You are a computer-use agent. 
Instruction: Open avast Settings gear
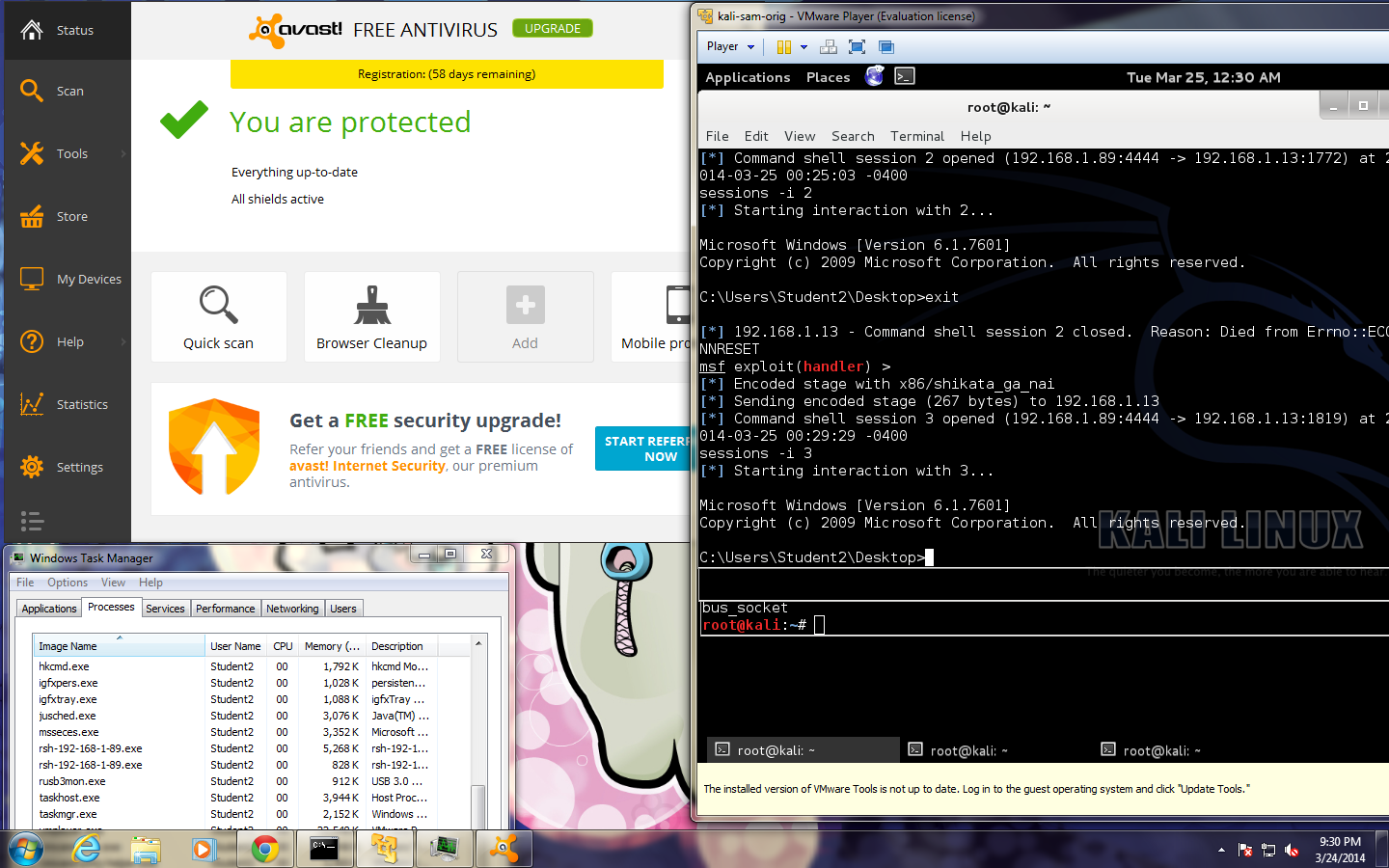click(x=68, y=467)
